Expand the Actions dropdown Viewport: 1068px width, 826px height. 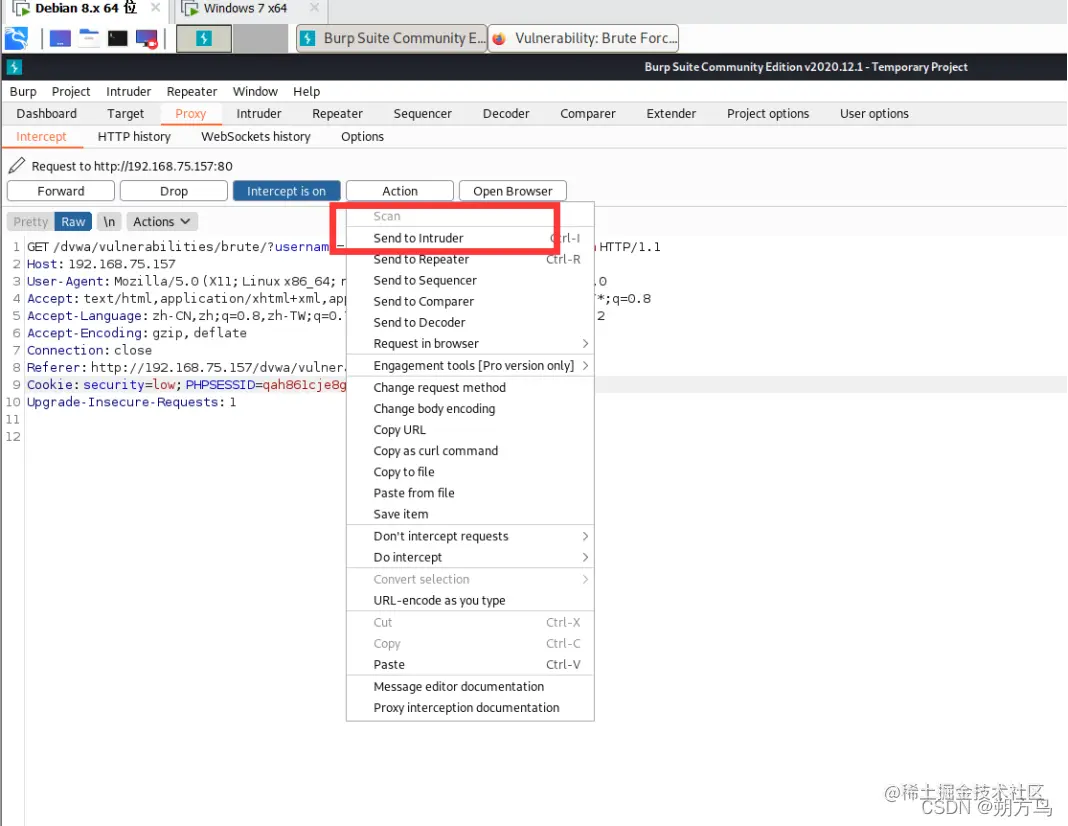point(162,222)
